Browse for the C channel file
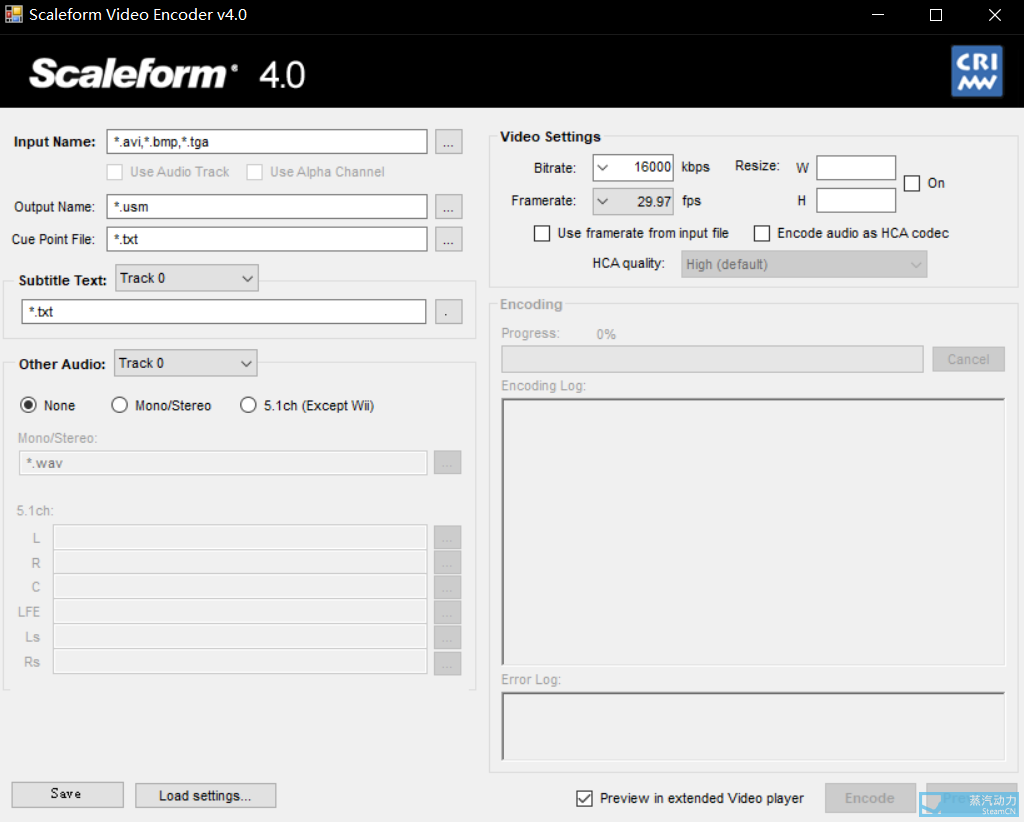 pyautogui.click(x=447, y=587)
